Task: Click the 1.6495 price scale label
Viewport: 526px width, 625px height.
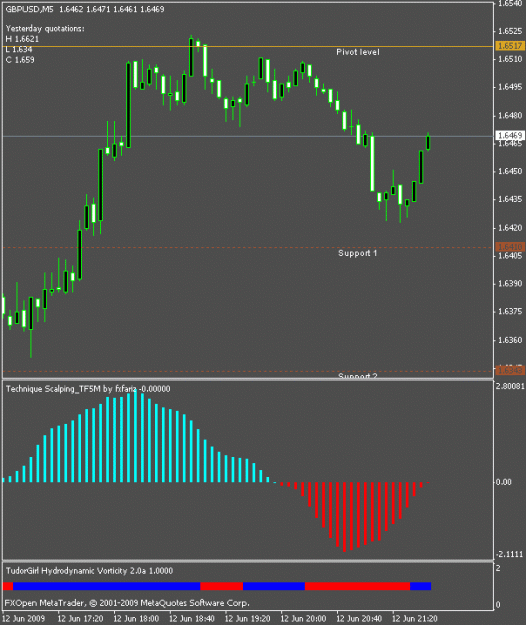Action: pyautogui.click(x=510, y=87)
